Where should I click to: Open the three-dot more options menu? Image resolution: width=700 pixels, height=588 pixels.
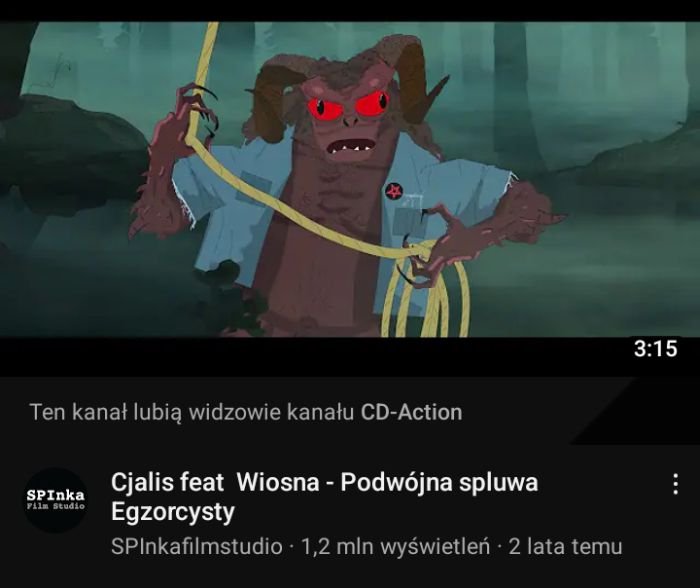point(675,484)
